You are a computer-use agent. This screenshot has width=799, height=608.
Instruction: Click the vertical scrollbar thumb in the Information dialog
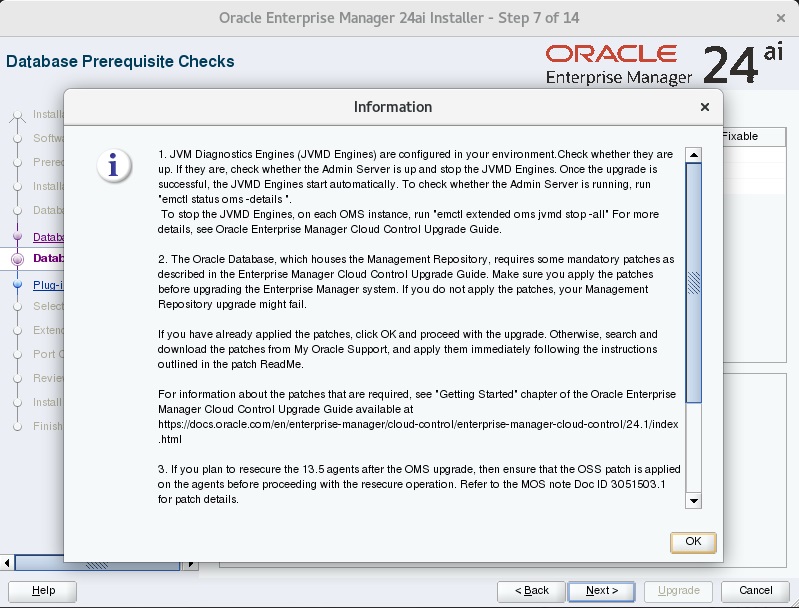[694, 283]
